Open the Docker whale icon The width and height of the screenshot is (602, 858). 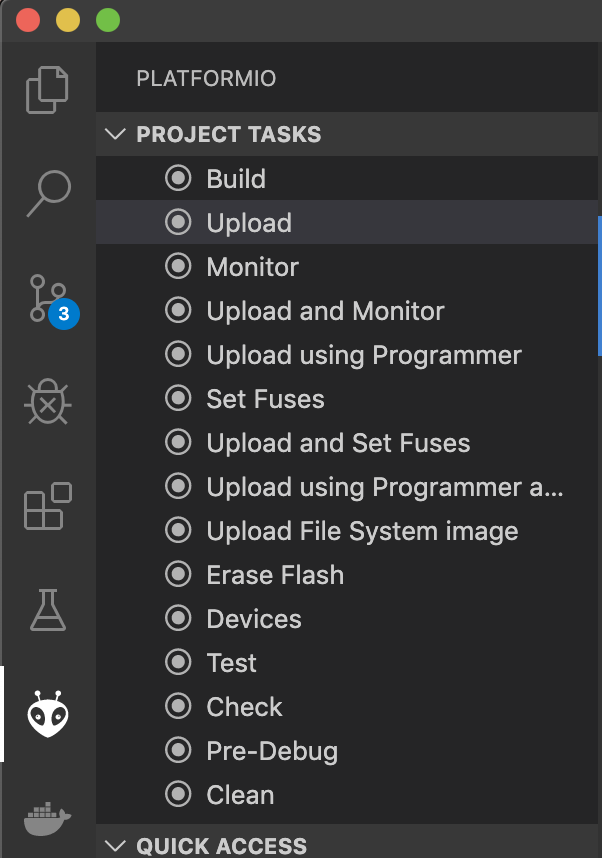48,819
